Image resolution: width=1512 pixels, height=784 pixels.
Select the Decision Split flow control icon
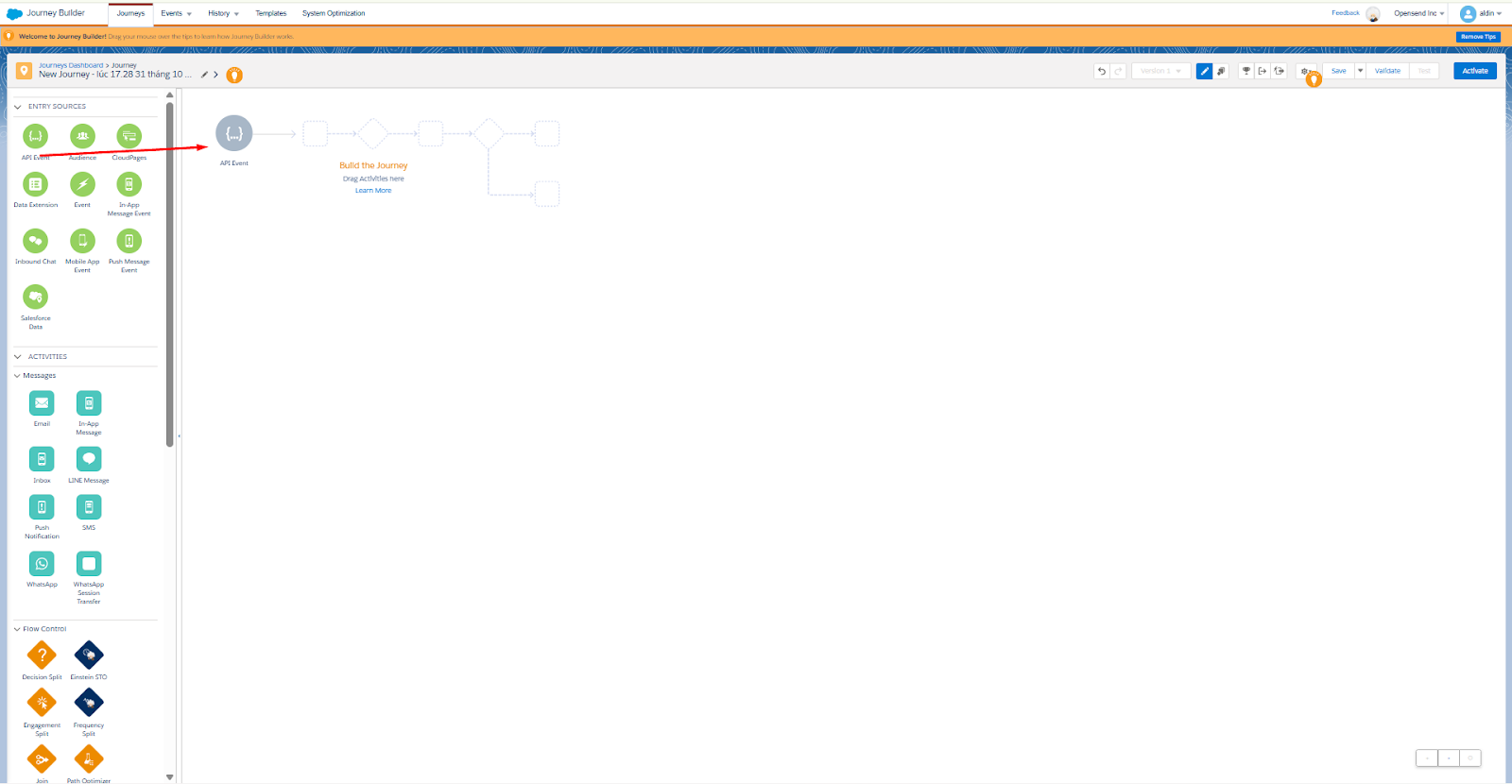[42, 655]
